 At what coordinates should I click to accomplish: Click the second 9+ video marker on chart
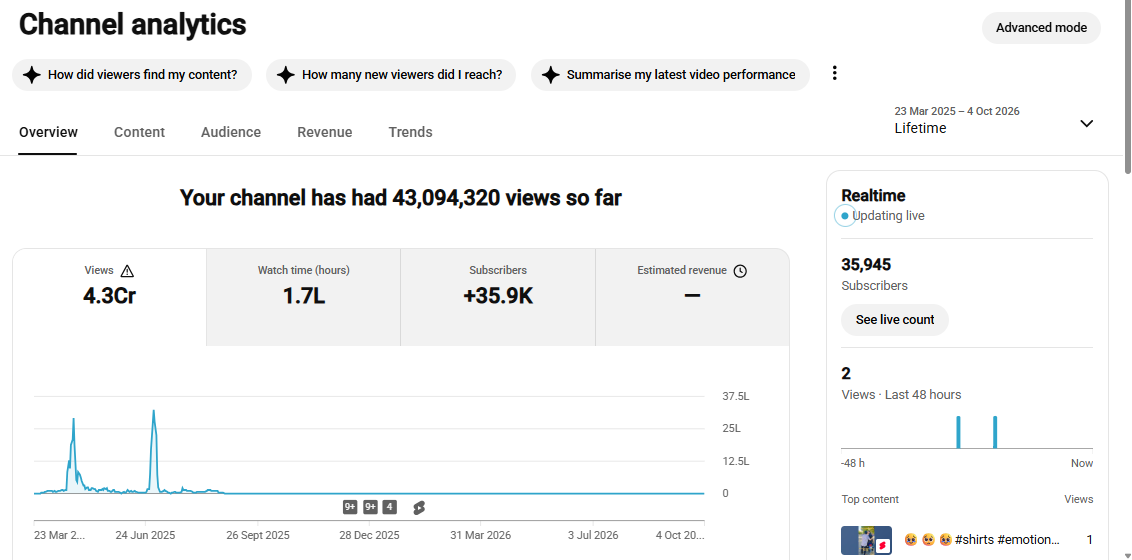pyautogui.click(x=370, y=507)
